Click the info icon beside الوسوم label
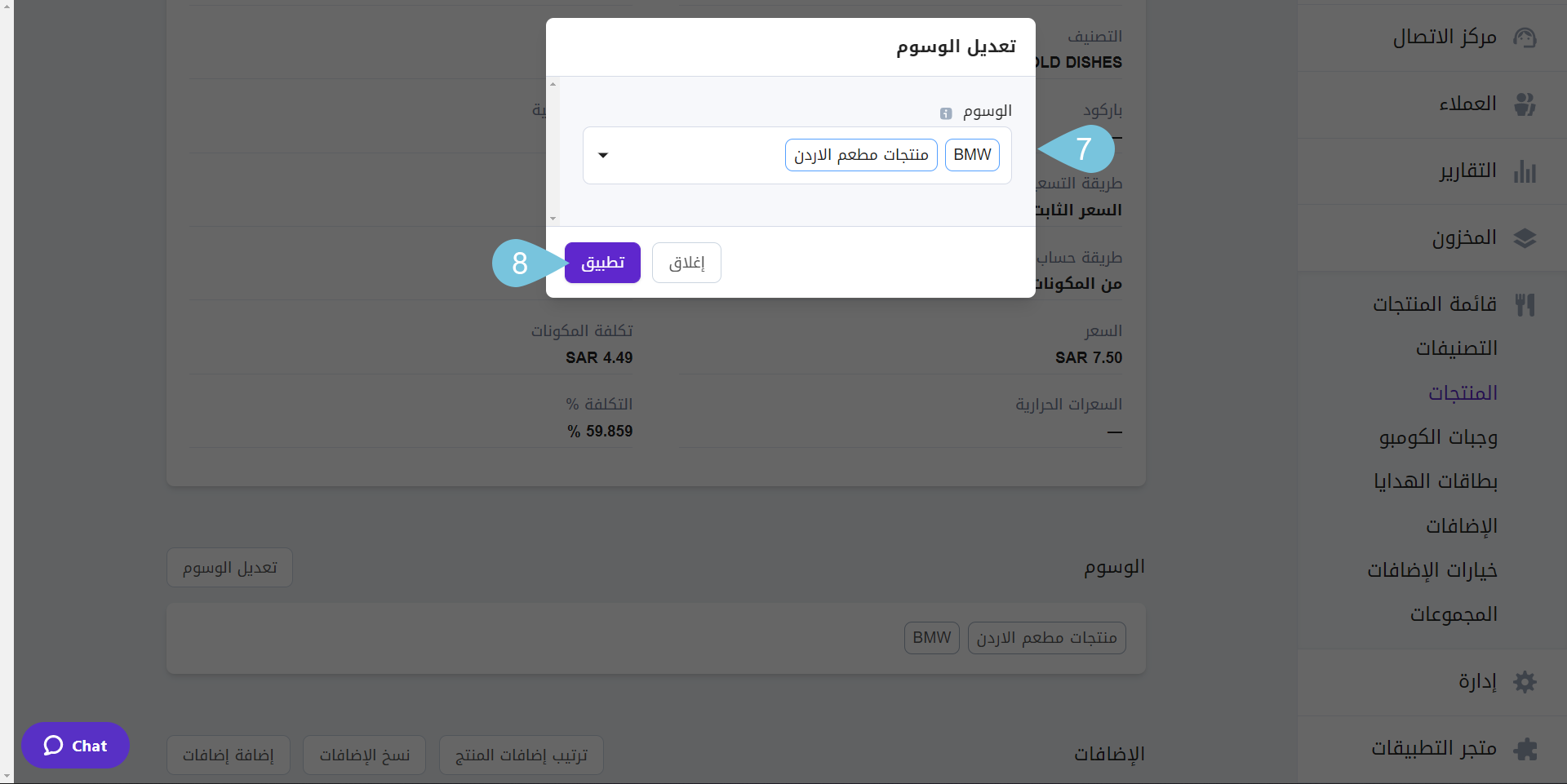This screenshot has height=784, width=1567. 946,113
